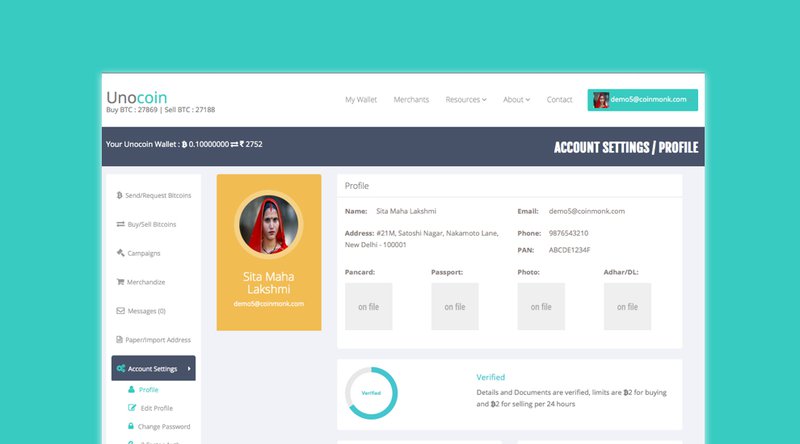Screen dimensions: 800x444
Task: Click the Profile panel header
Action: click(510, 186)
